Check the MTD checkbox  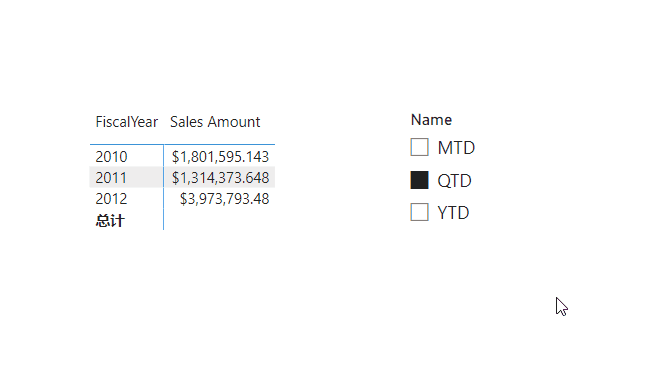pos(419,147)
